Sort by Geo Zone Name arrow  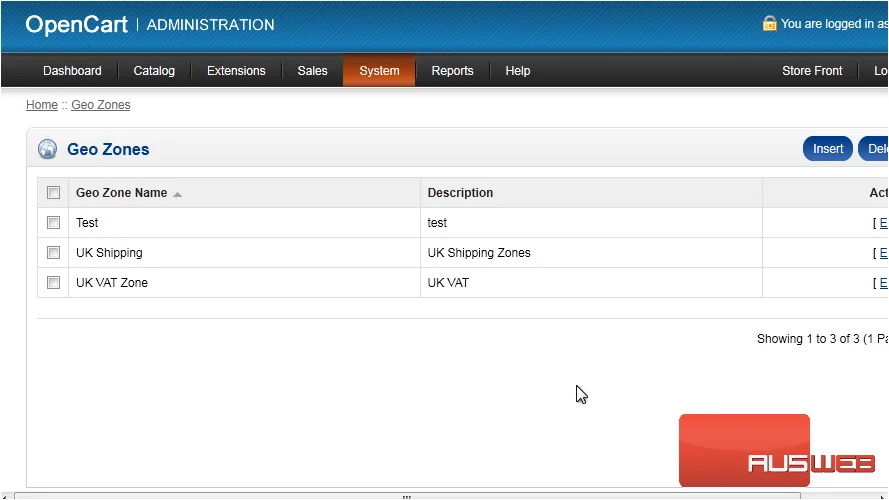177,194
